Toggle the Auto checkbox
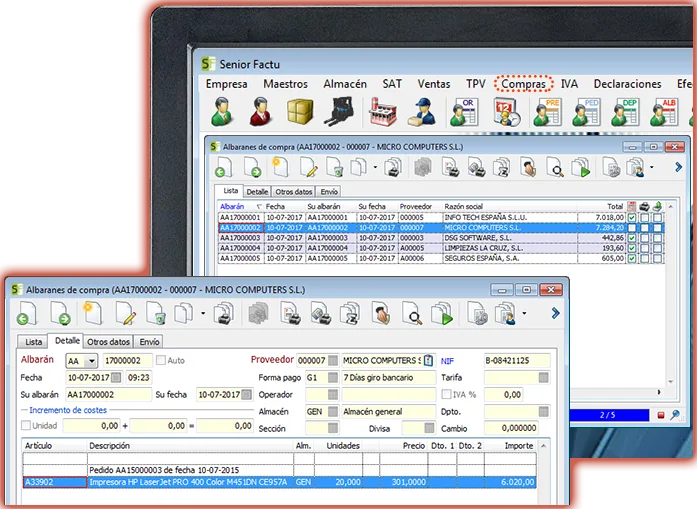The height and width of the screenshot is (509, 697). (x=161, y=360)
